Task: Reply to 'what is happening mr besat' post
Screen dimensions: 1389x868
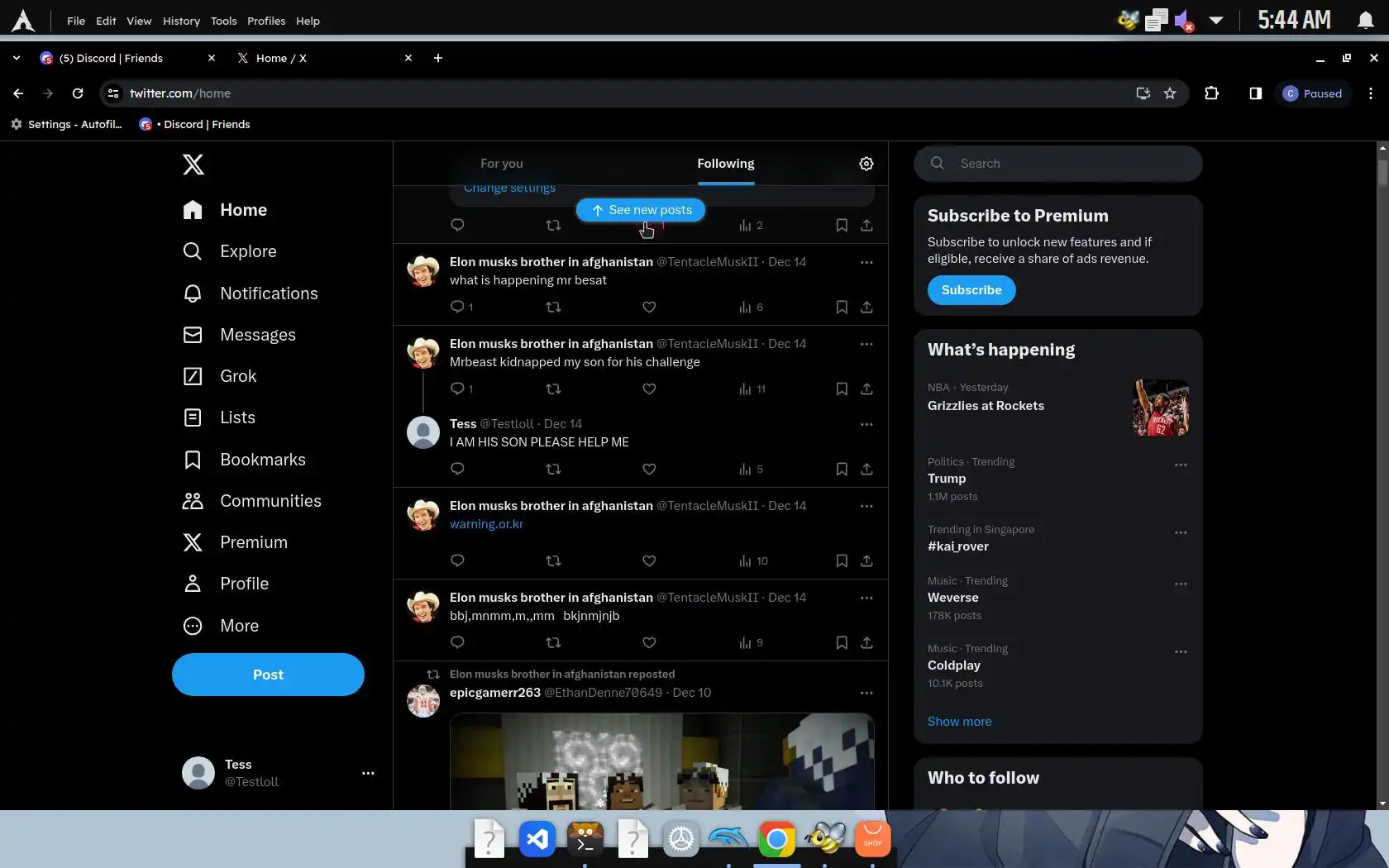Action: click(x=457, y=307)
